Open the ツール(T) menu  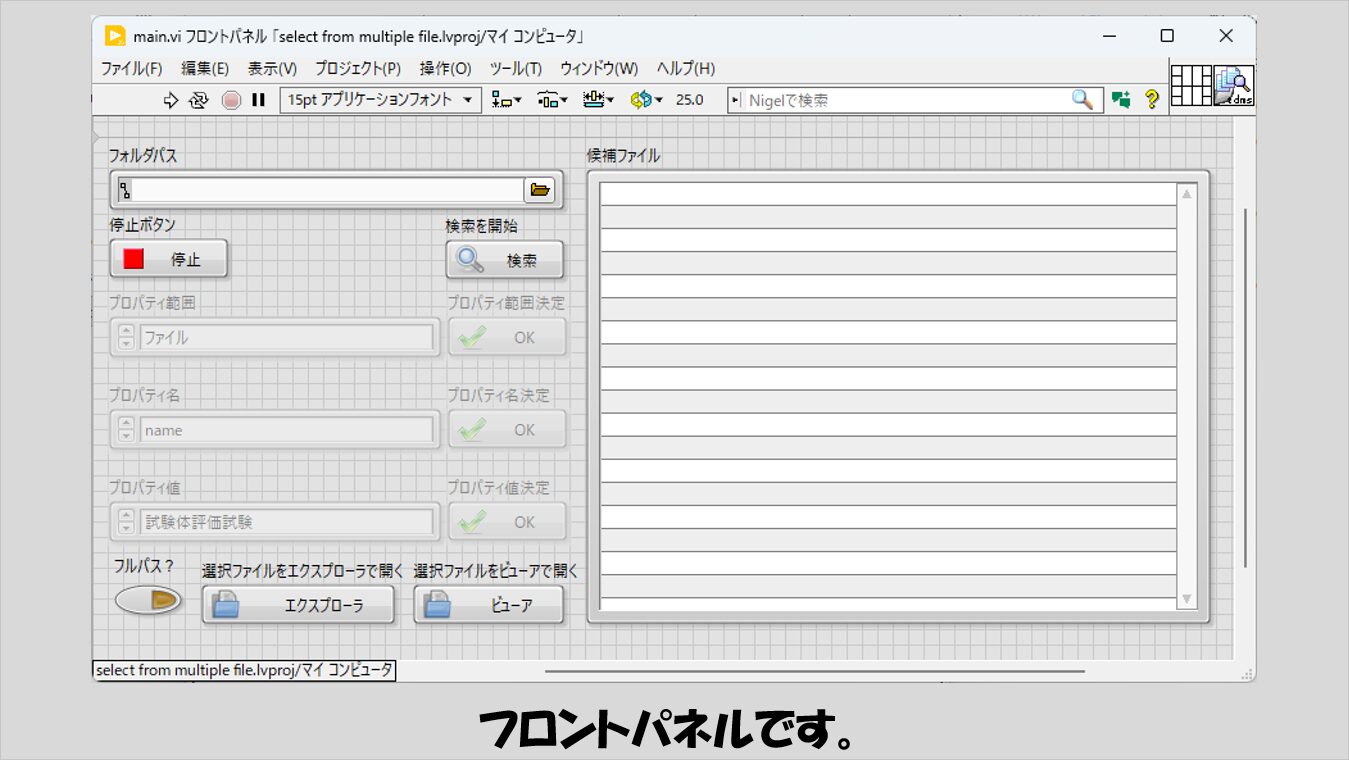click(515, 69)
